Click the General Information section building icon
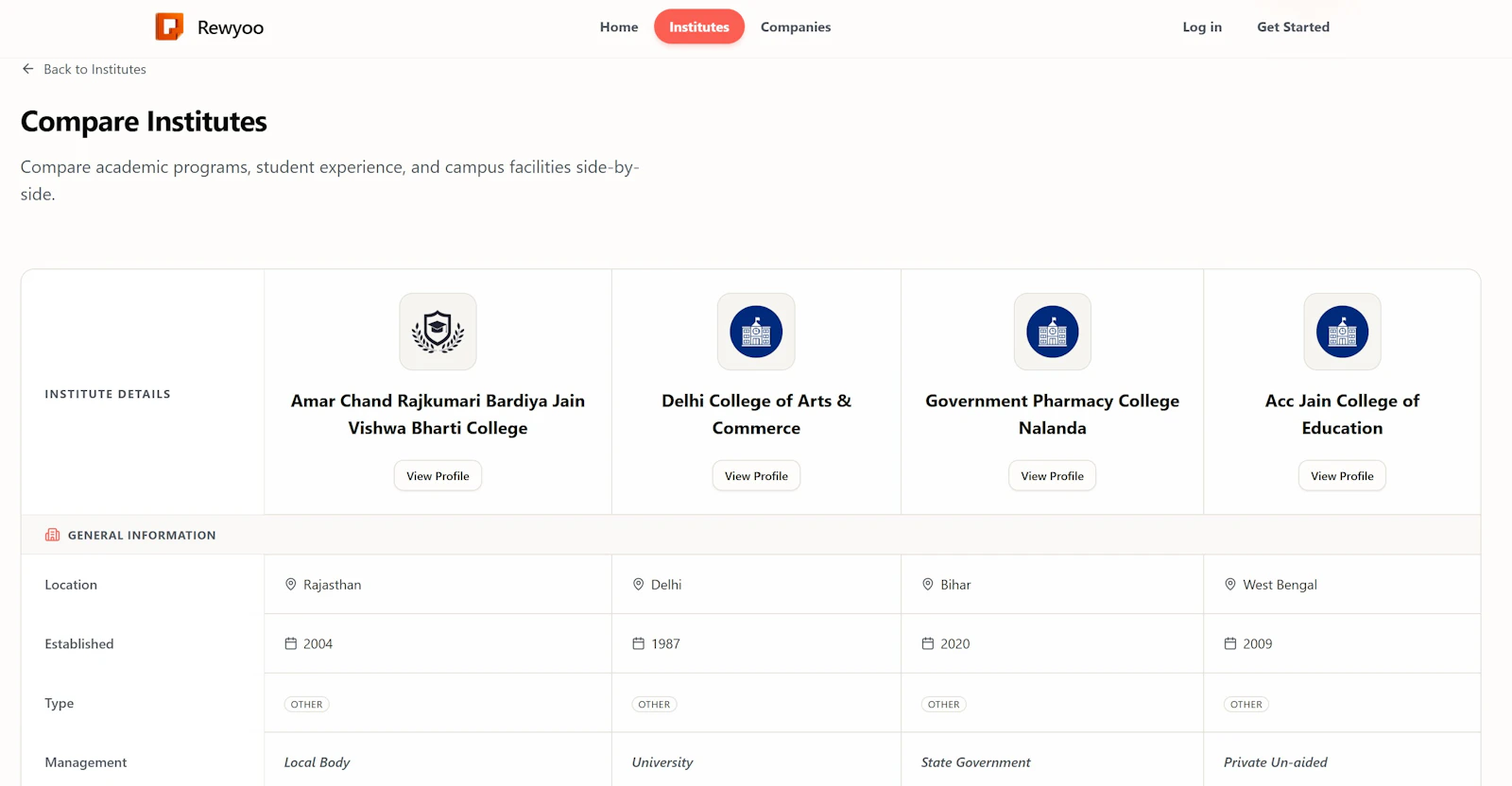This screenshot has width=1512, height=786. click(x=52, y=535)
